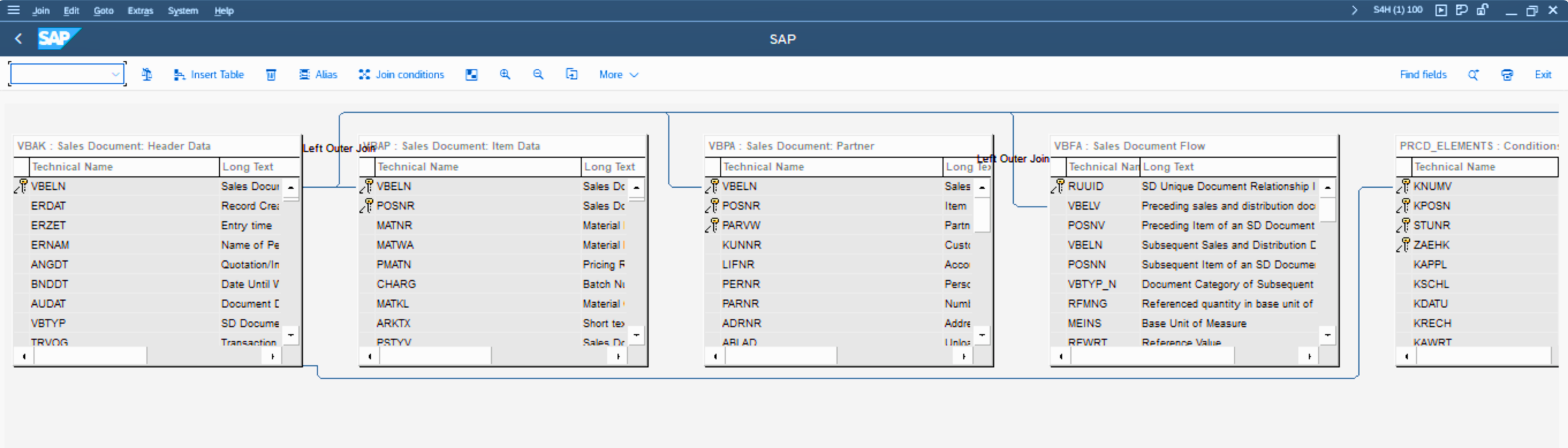1568x448 pixels.
Task: Zoom out of the join diagram
Action: point(538,74)
